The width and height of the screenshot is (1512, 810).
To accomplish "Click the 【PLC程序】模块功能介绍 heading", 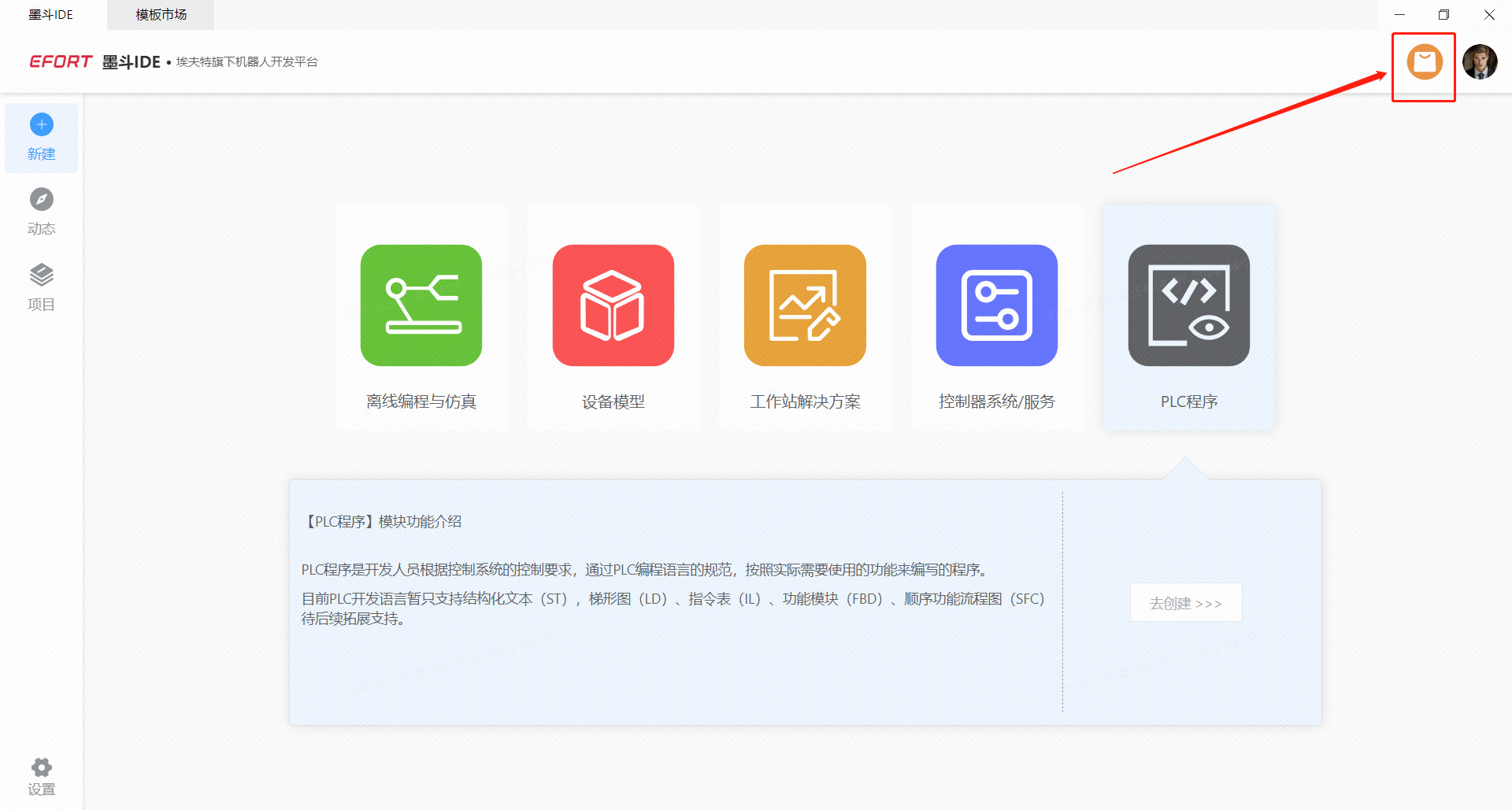I will (383, 522).
